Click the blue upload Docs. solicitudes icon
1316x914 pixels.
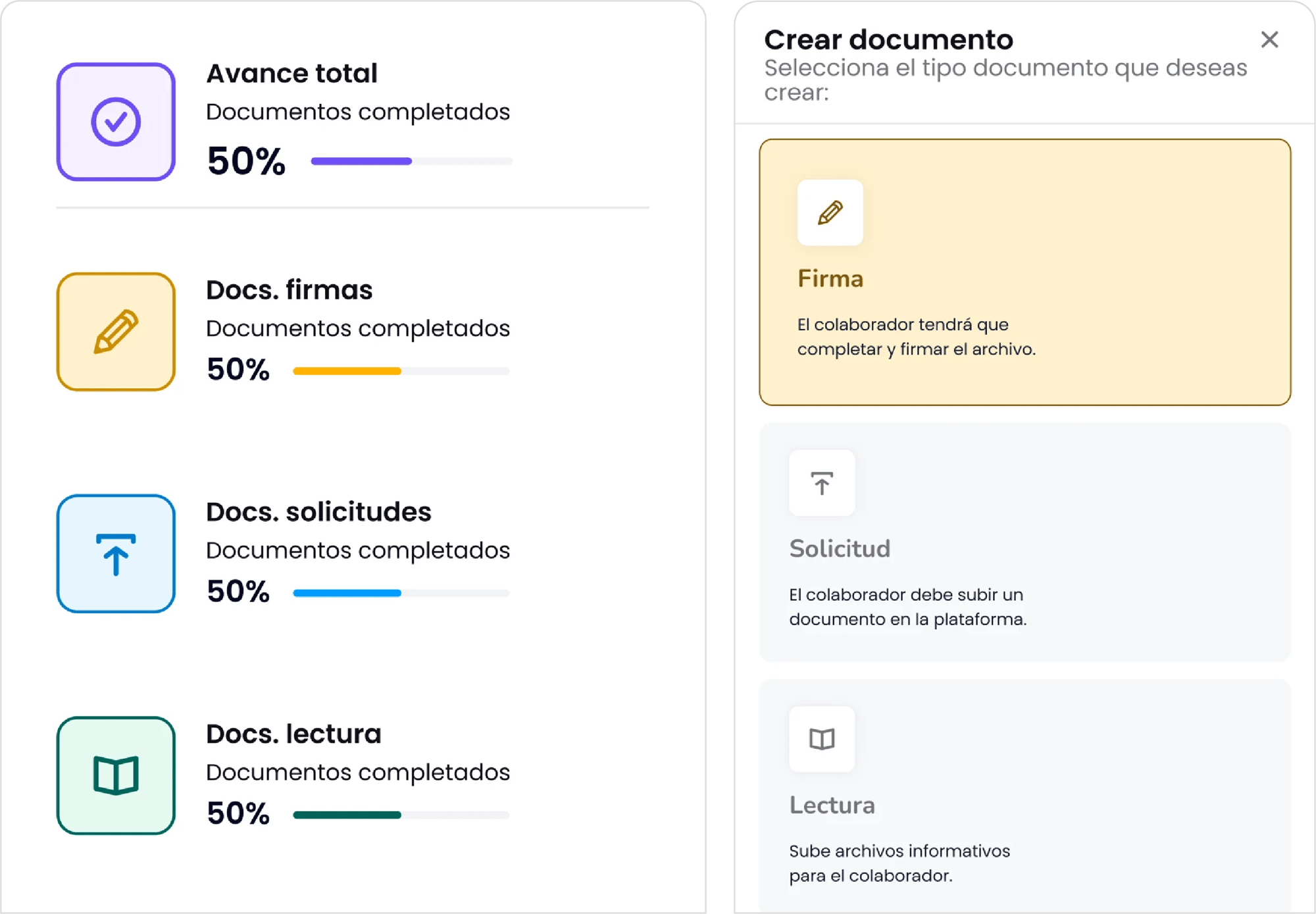click(116, 553)
